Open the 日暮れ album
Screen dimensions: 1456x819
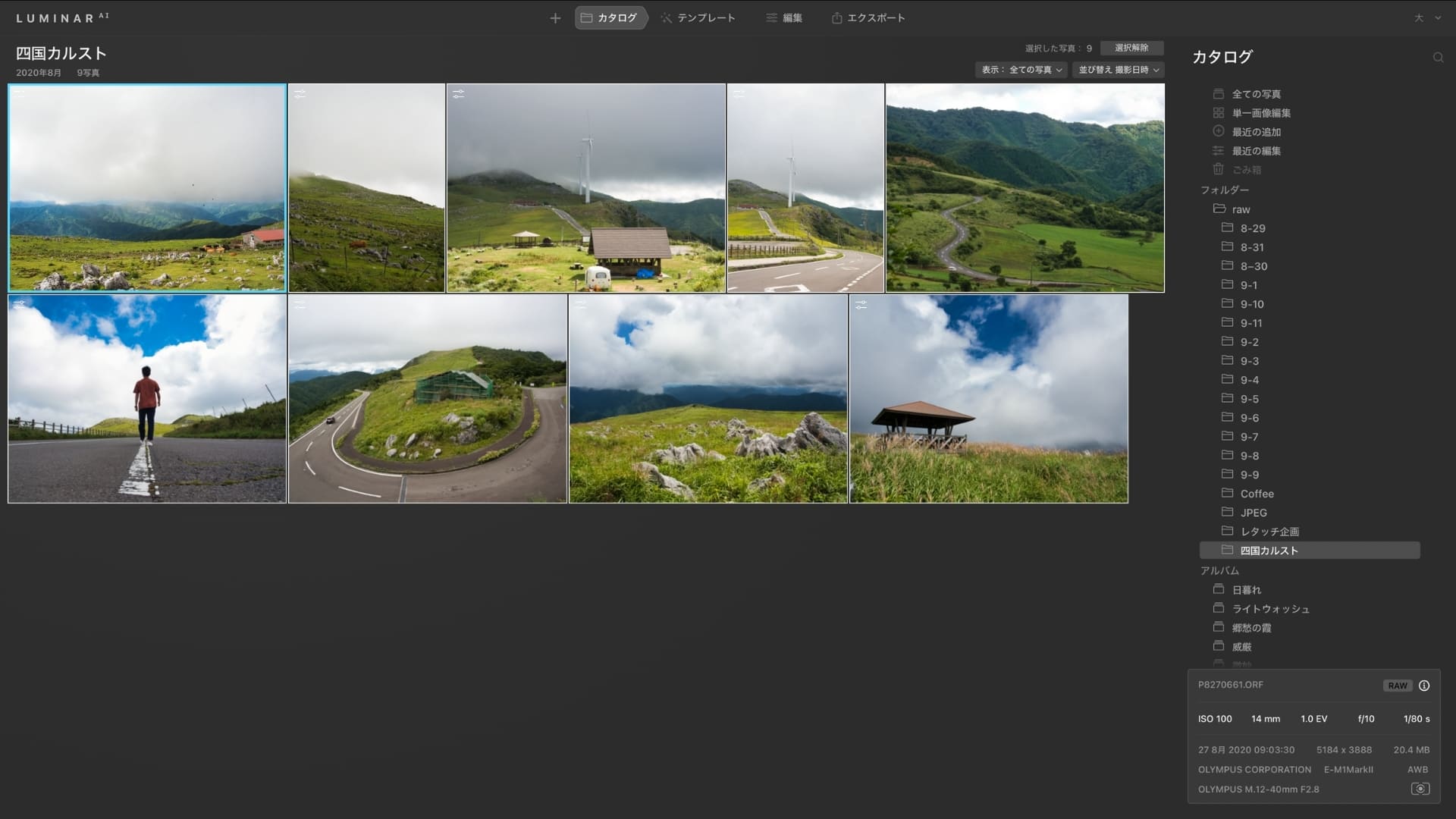(x=1246, y=590)
